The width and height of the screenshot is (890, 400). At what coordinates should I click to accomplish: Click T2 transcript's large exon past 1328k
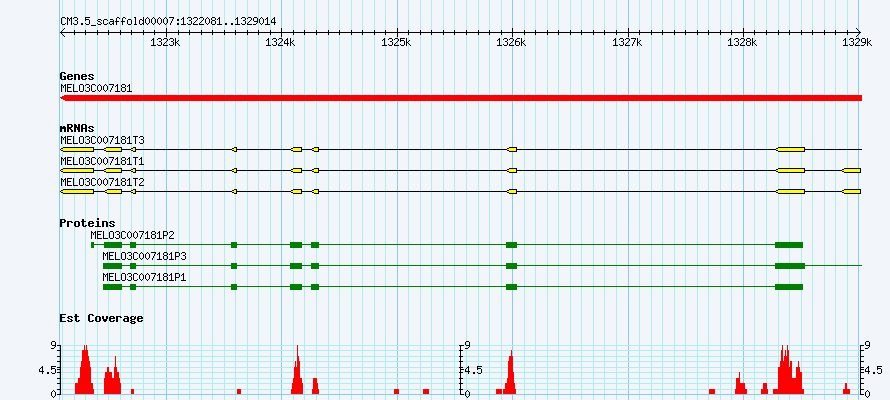(790, 192)
